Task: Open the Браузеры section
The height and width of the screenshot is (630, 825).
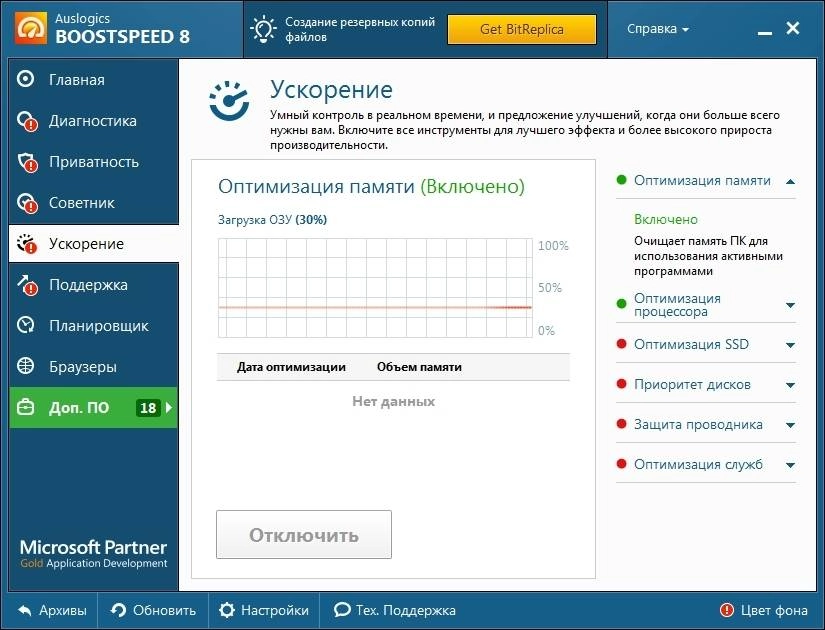Action: click(94, 367)
